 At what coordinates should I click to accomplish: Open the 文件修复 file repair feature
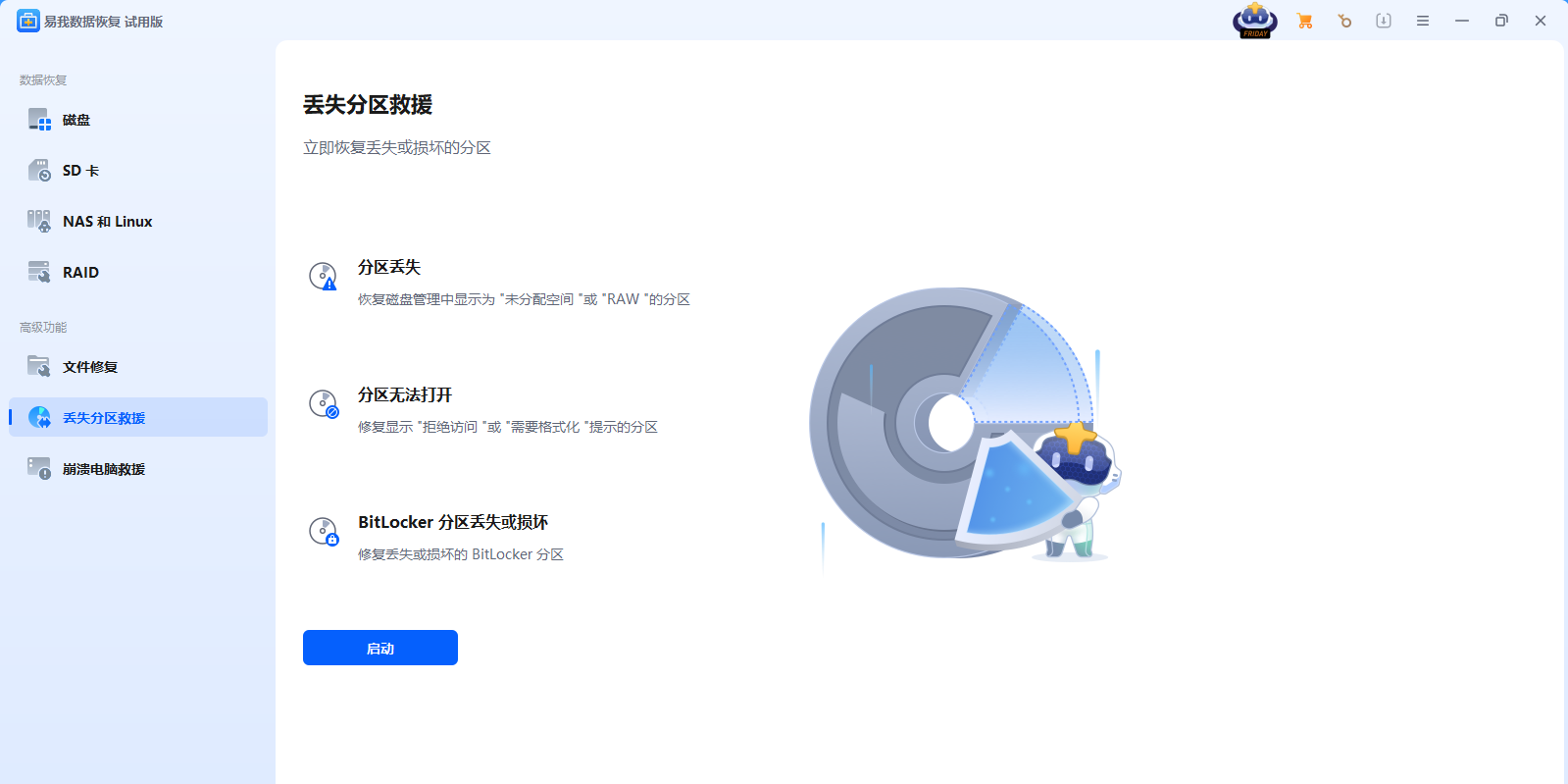tap(138, 367)
